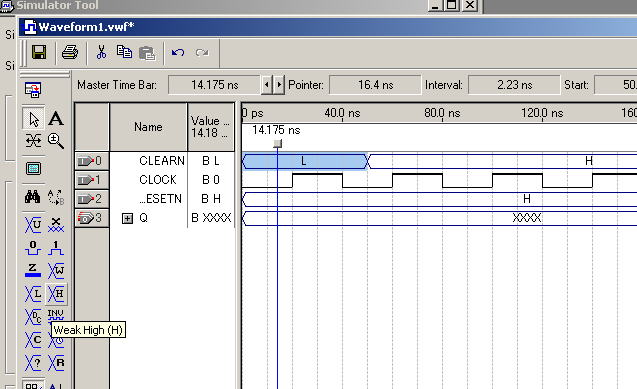Screen dimensions: 637x389
Task: Select the CLOCK signal name
Action: [x=158, y=179]
